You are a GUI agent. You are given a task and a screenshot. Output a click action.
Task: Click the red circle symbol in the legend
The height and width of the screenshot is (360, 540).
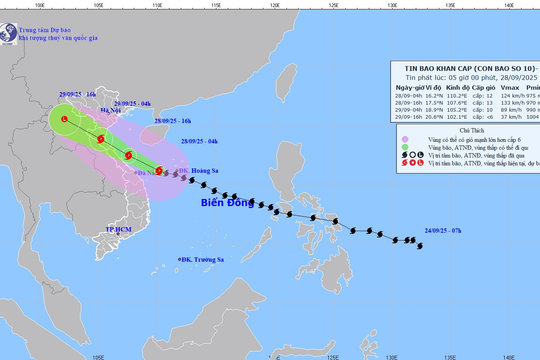(x=413, y=163)
